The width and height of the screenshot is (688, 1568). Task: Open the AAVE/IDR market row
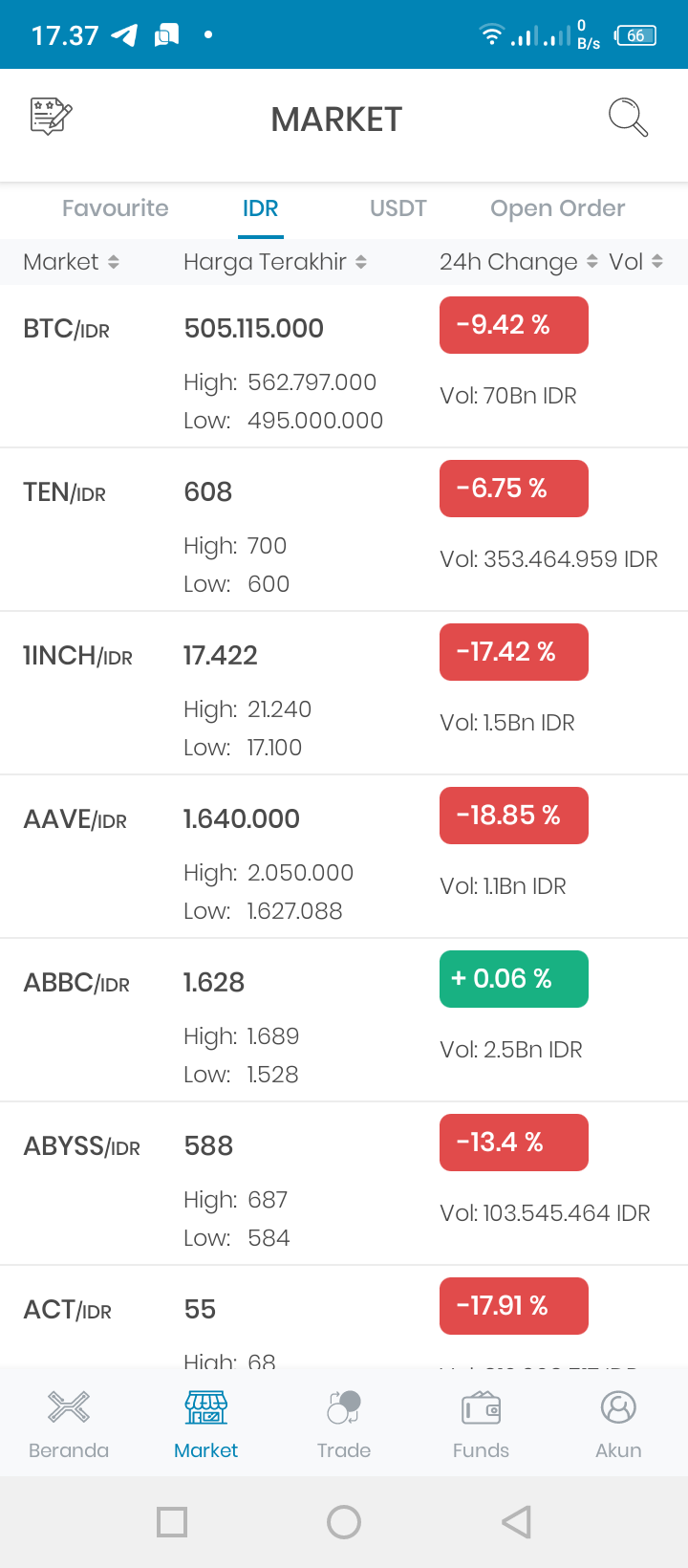[344, 857]
